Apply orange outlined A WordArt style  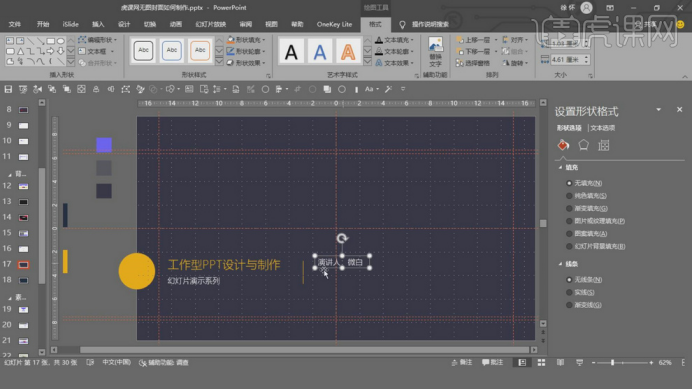[x=348, y=52]
